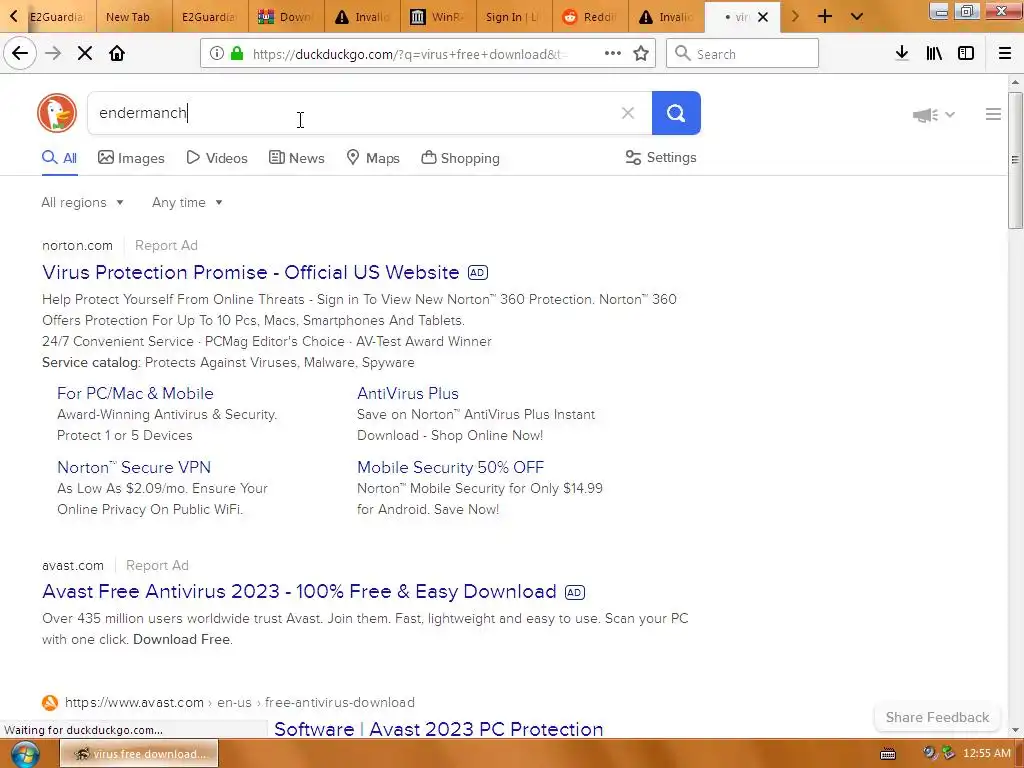Screen dimensions: 1024x768
Task: Stop loading the page
Action: click(85, 54)
